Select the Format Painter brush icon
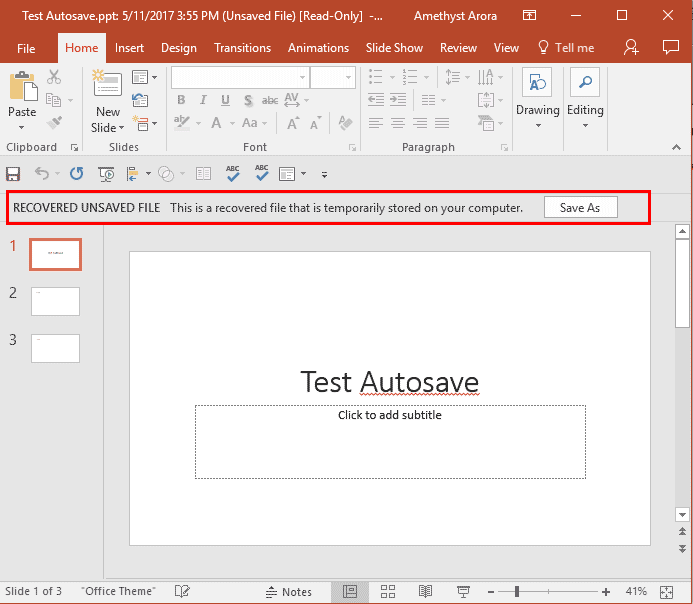The image size is (693, 604). tap(54, 122)
